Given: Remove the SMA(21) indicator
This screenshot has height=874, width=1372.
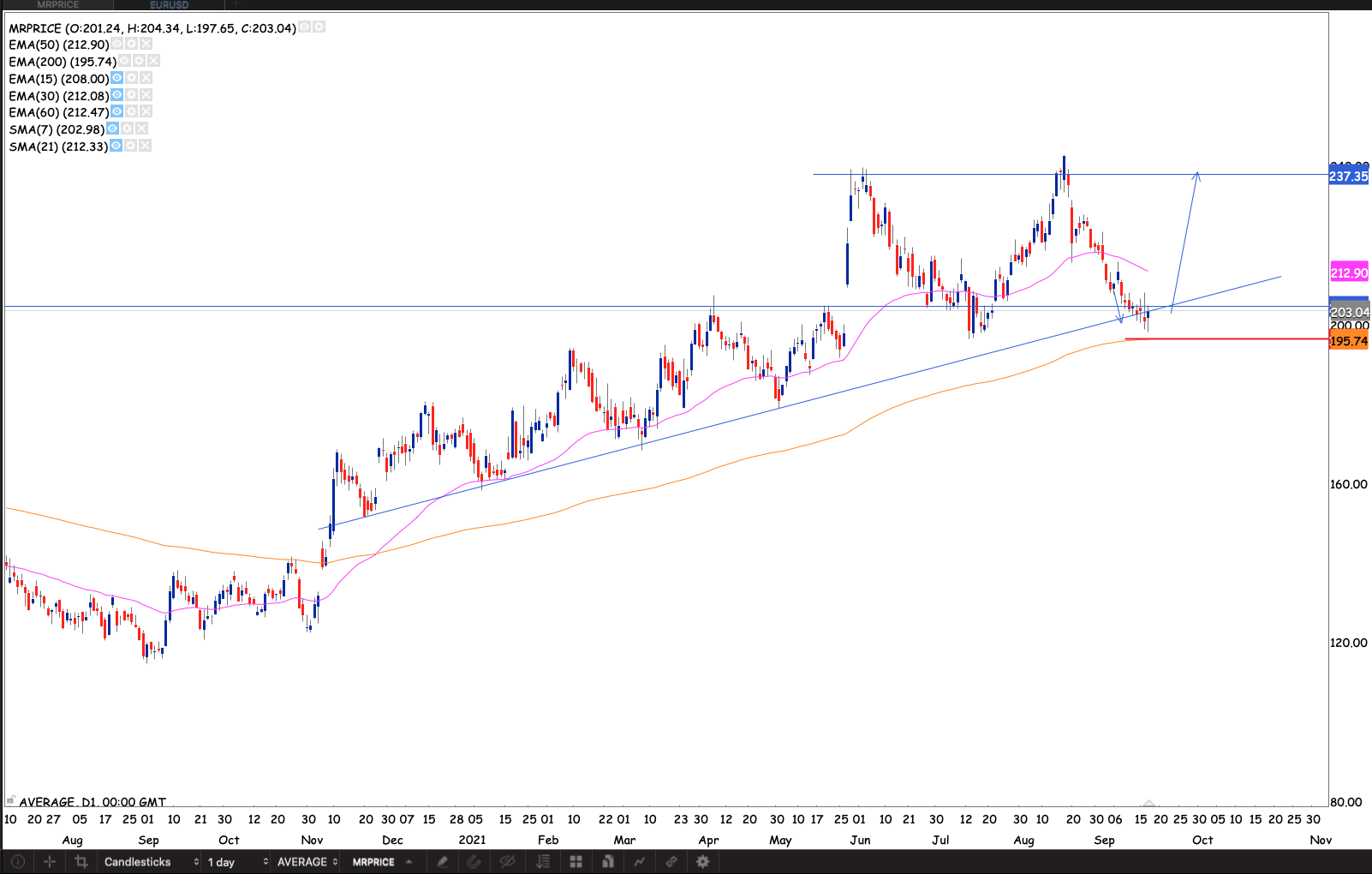Looking at the screenshot, I should (146, 147).
